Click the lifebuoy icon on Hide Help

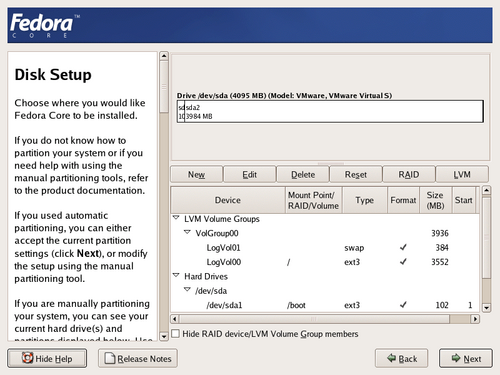(27, 358)
